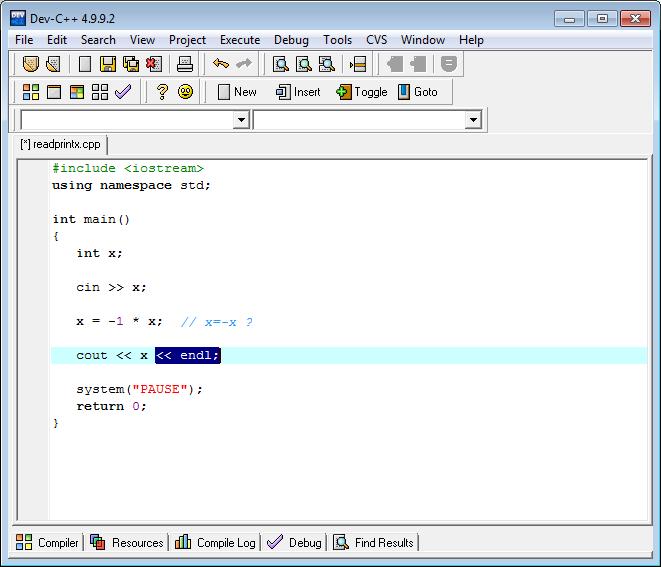The width and height of the screenshot is (661, 567).
Task: Open About Dev-C++ via the smiley face icon
Action: click(x=185, y=91)
